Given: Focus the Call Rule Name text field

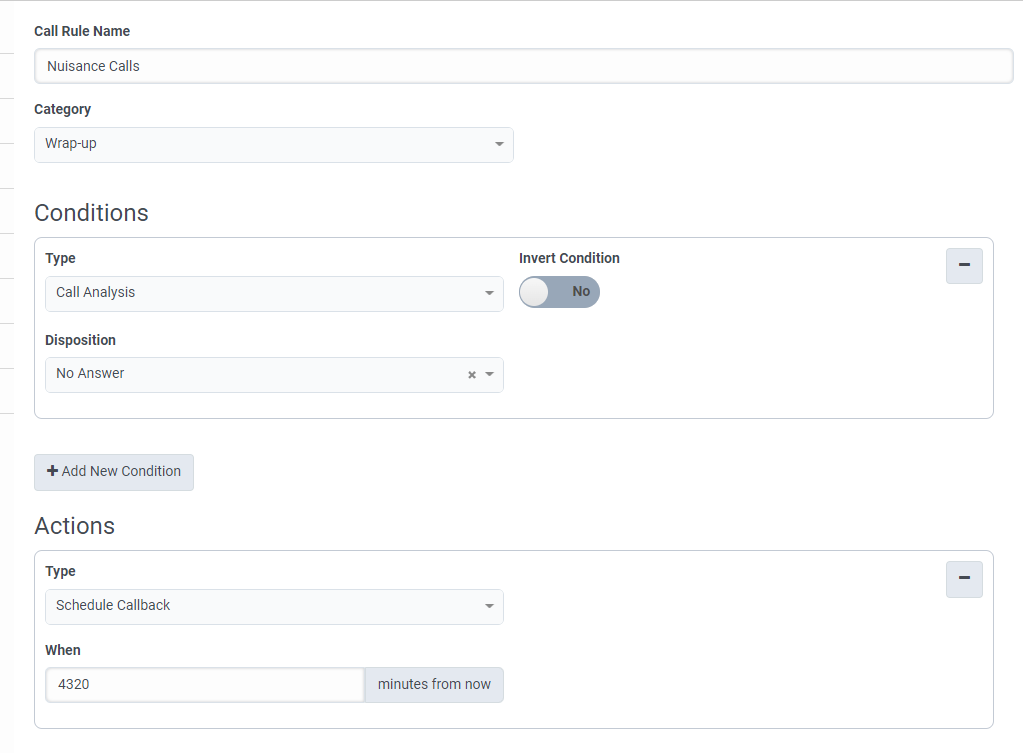Looking at the screenshot, I should [x=523, y=67].
